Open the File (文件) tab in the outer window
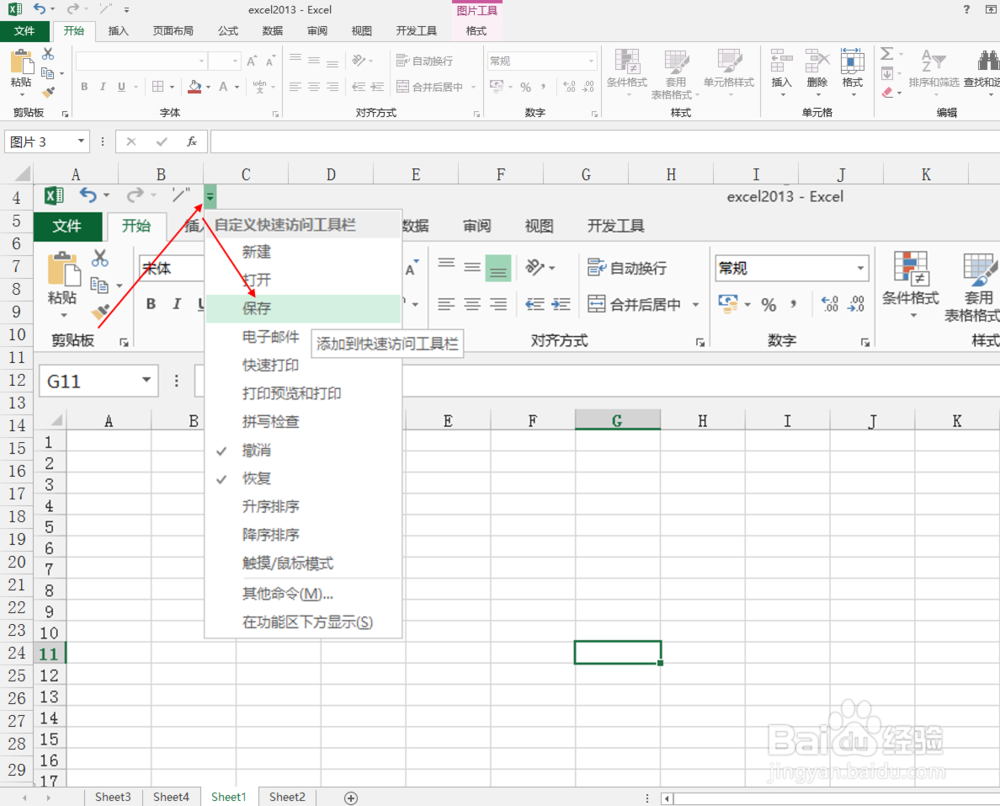 [x=24, y=31]
